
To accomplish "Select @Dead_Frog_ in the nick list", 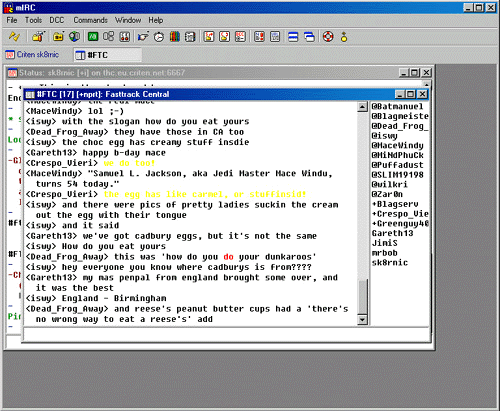I will click(x=400, y=126).
